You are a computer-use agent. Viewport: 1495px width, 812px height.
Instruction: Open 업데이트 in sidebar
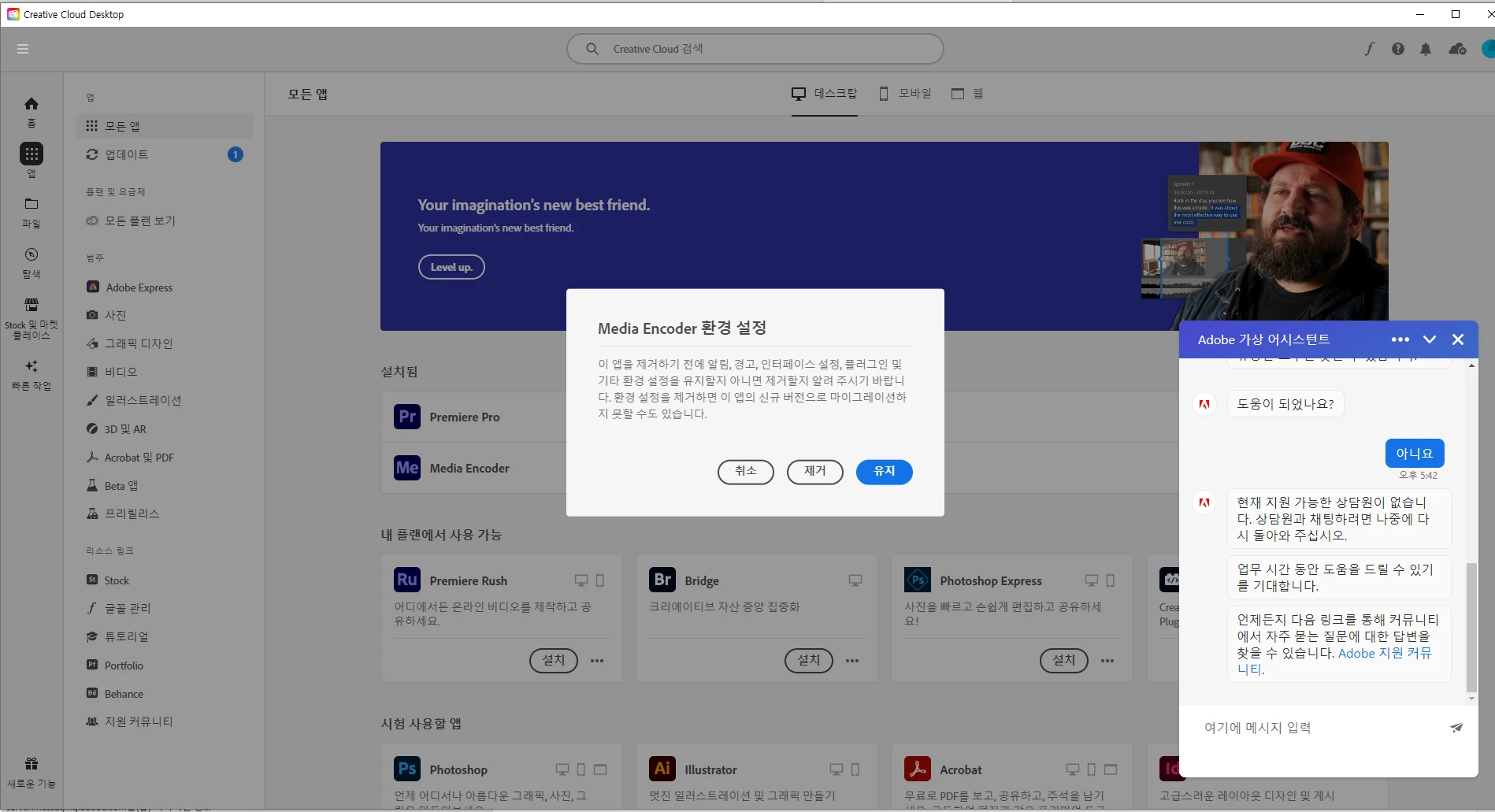click(x=165, y=154)
